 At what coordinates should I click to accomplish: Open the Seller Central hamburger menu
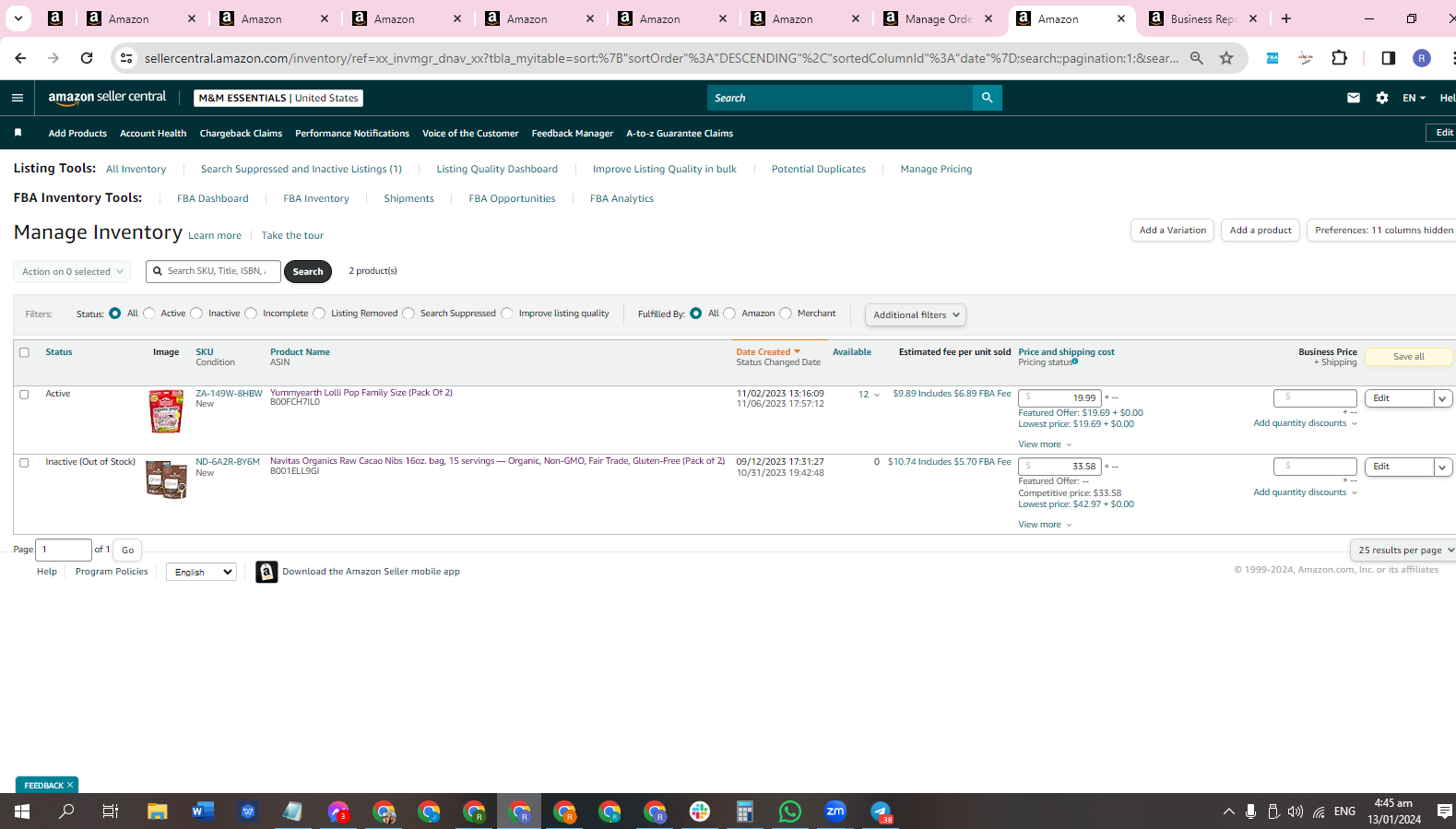(18, 98)
